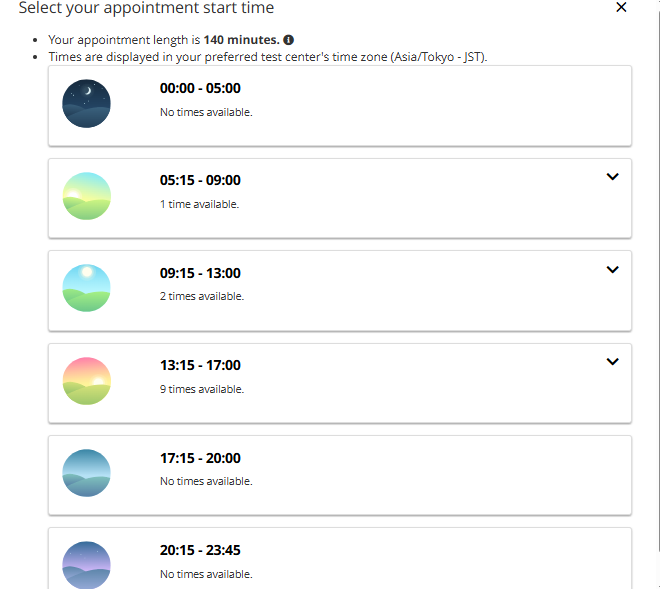This screenshot has width=660, height=589.
Task: Click the 20:15 - 23:45 heading
Action: (x=200, y=550)
